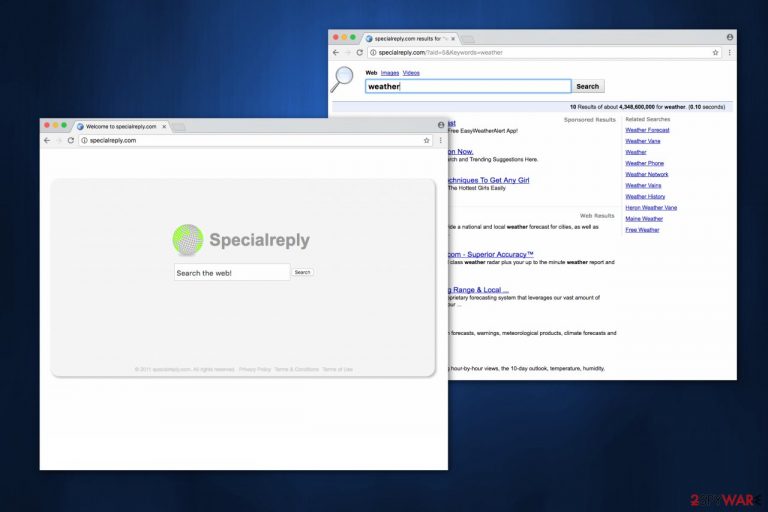Click the 'Search the web!' input field
This screenshot has width=768, height=512.
(232, 272)
